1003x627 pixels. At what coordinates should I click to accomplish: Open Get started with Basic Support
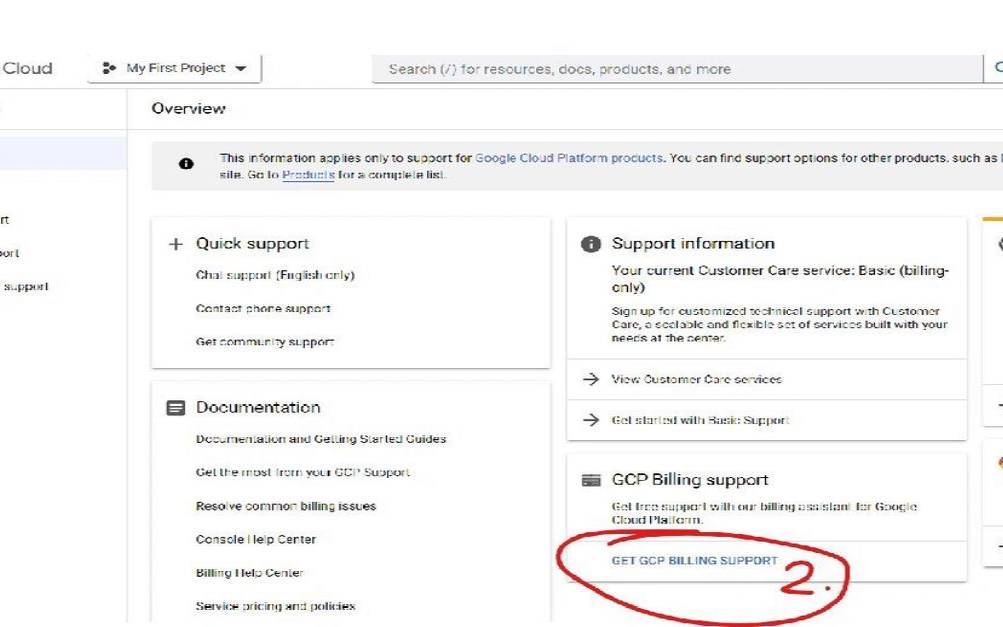(x=700, y=420)
